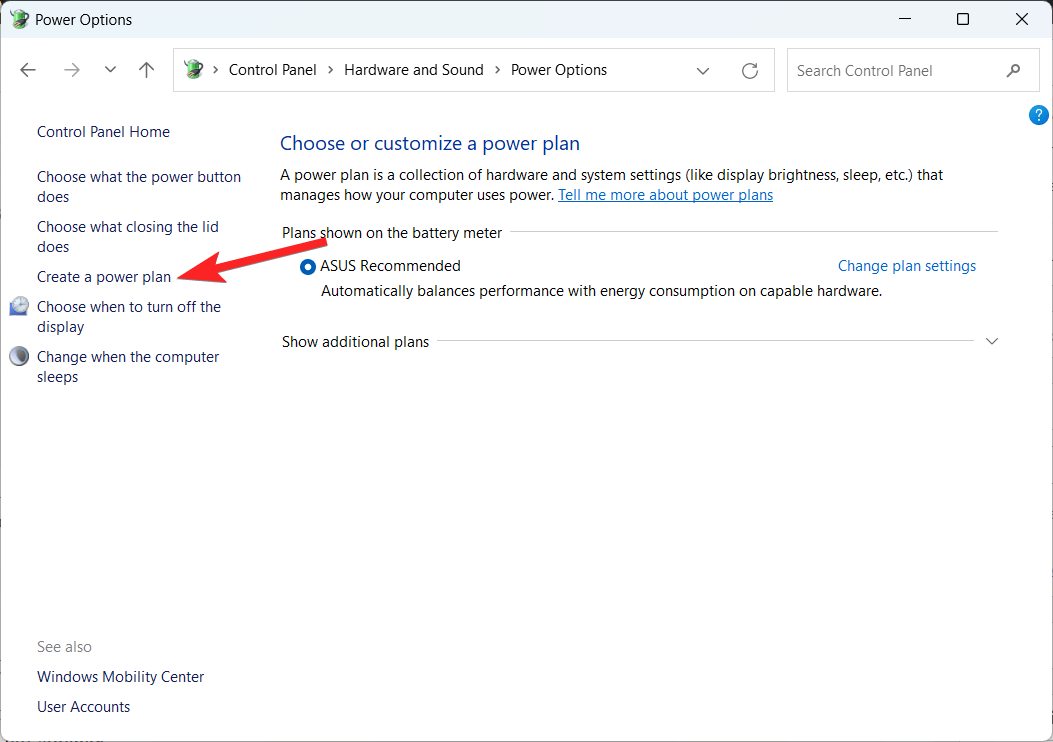
Task: Go up one folder level
Action: pos(146,69)
